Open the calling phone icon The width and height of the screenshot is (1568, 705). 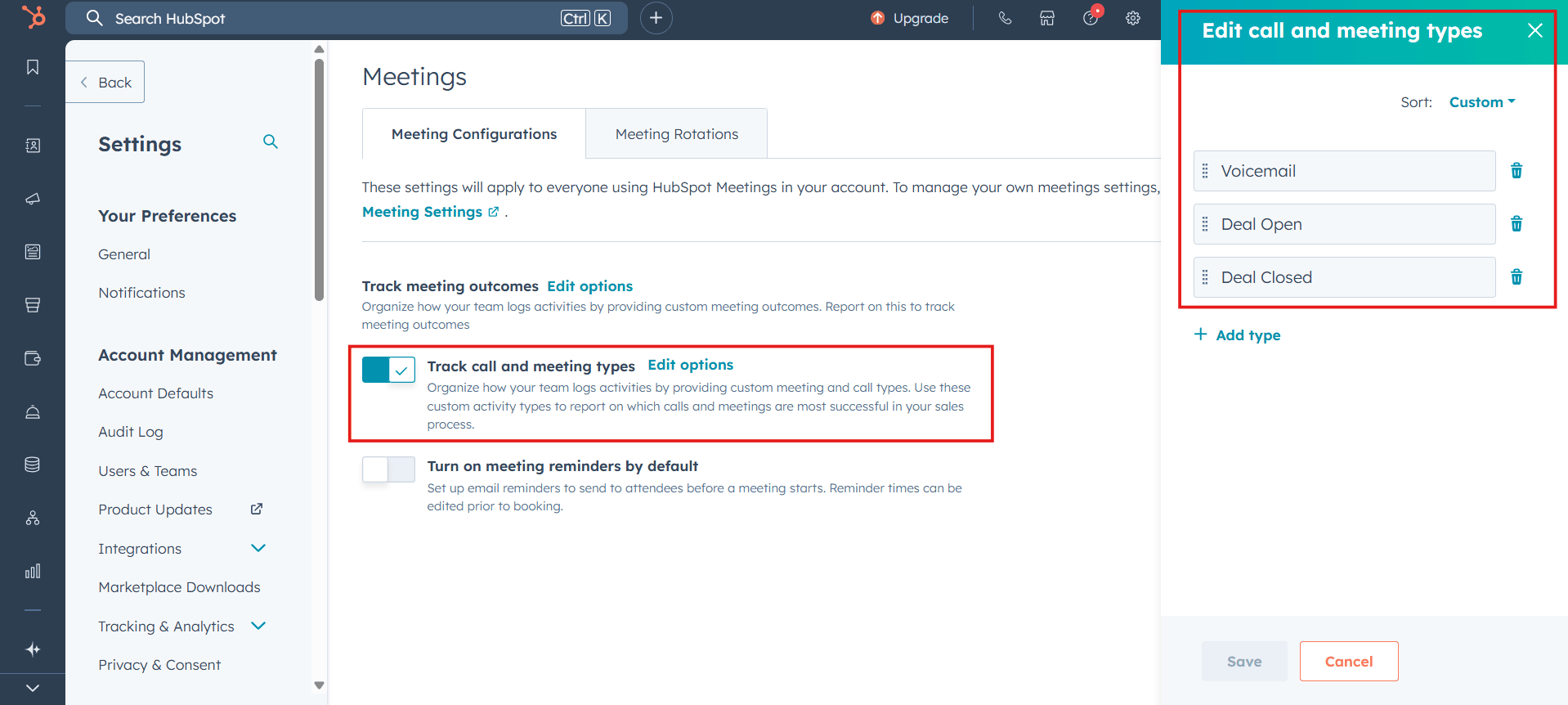coord(1006,18)
